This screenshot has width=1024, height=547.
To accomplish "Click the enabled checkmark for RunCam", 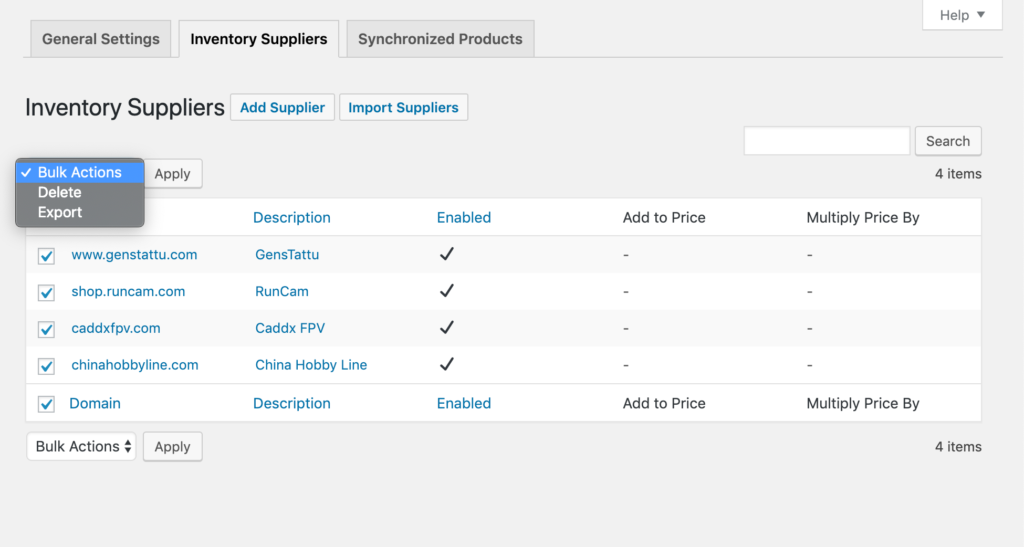I will click(x=447, y=291).
